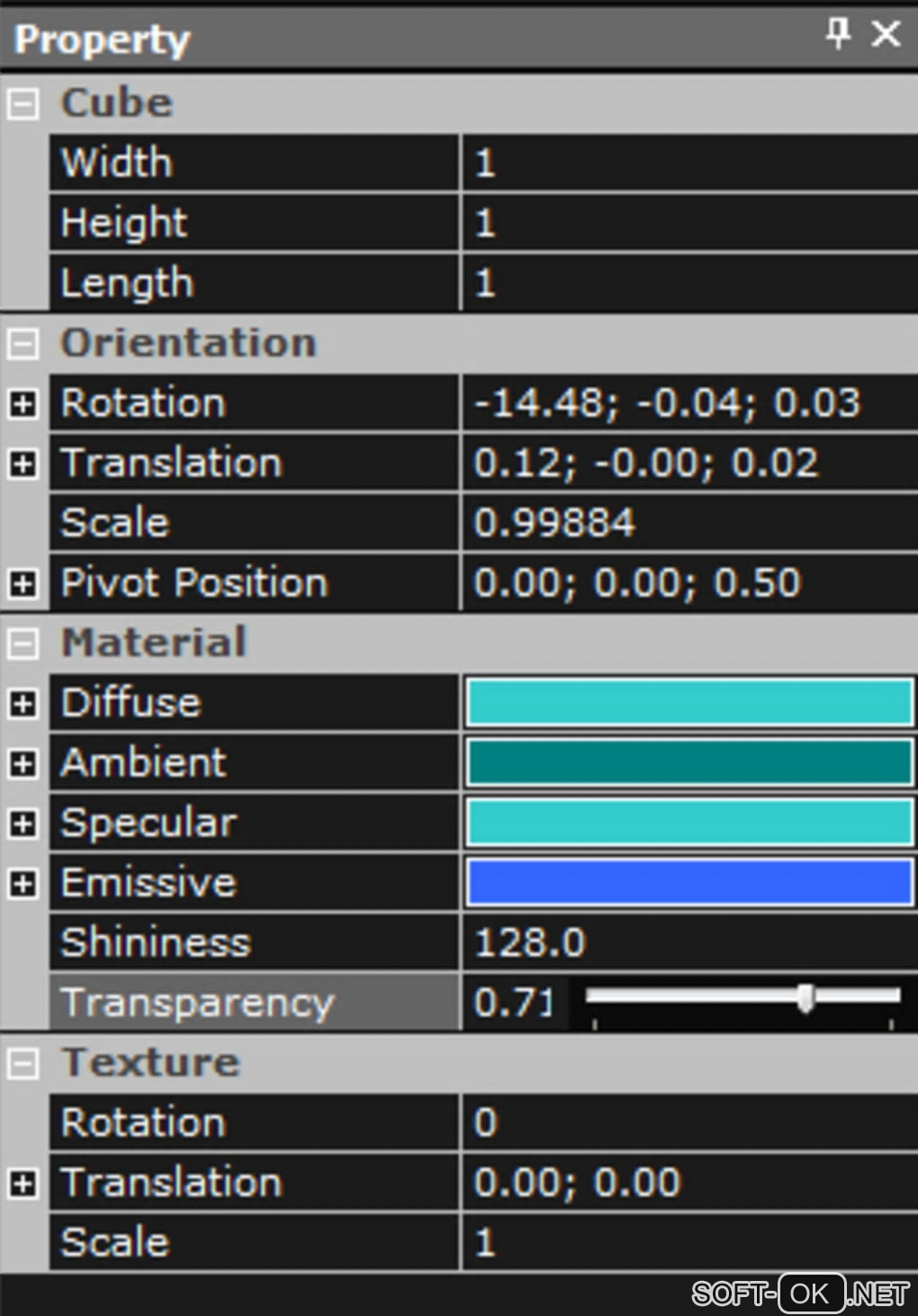The image size is (918, 1316).
Task: Click the Rotation value -14.48; -0.04; 0.03
Action: [x=690, y=403]
